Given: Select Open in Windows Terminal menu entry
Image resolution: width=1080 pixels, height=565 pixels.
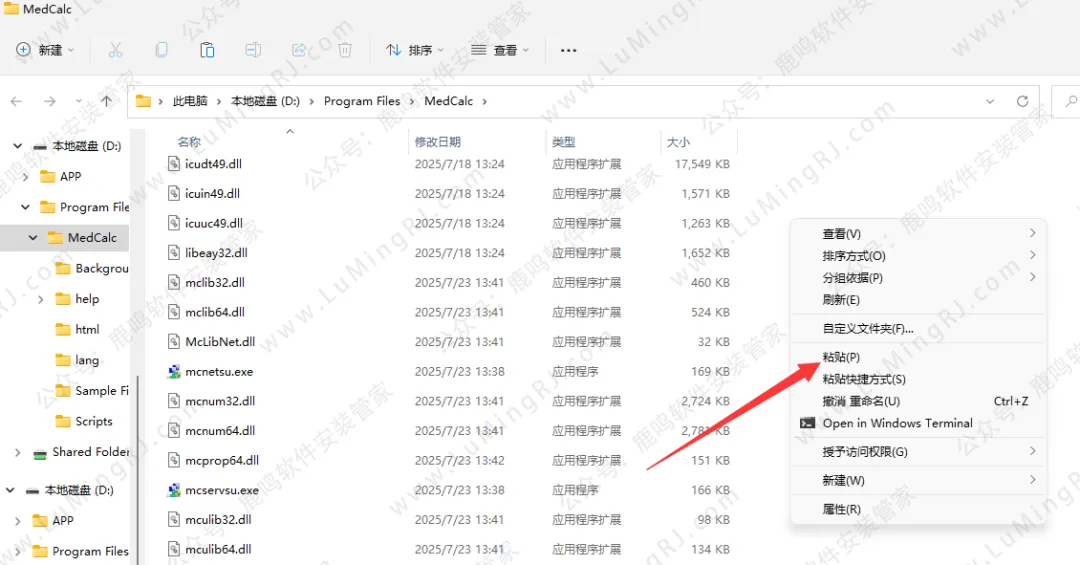Looking at the screenshot, I should pos(896,423).
